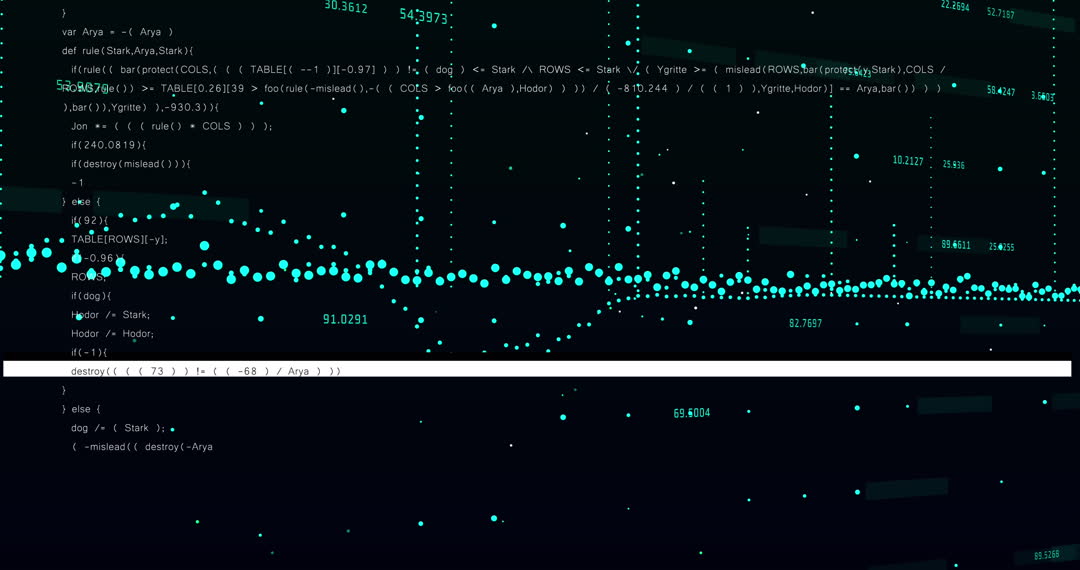1080x570 pixels.
Task: Click the 69.6004 data label
Action: (691, 413)
